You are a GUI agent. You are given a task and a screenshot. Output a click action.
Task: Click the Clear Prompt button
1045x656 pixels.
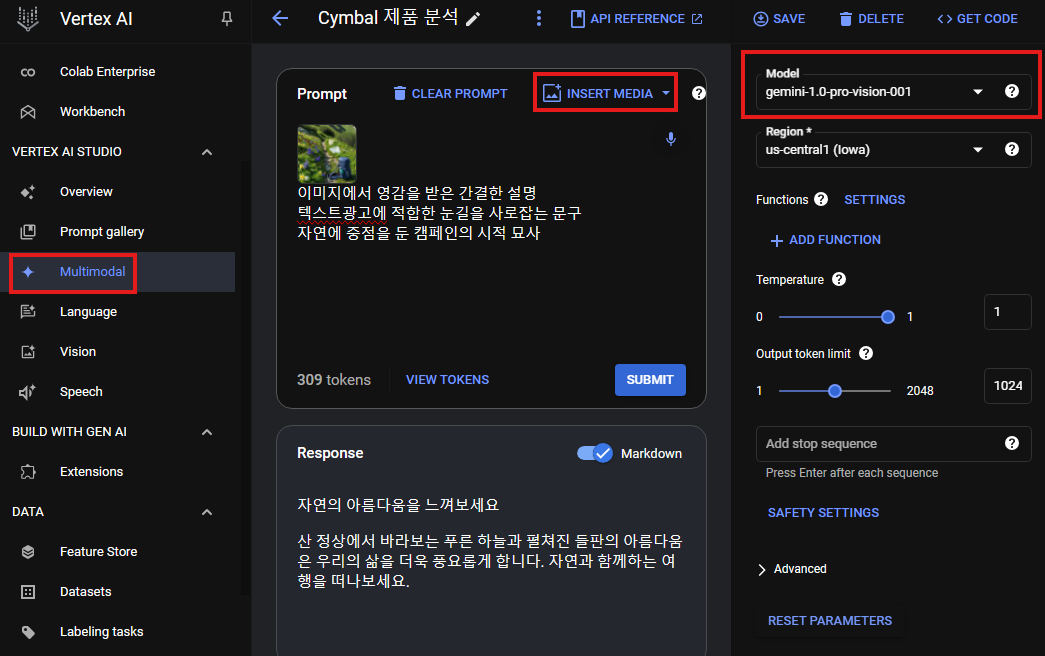pos(451,93)
